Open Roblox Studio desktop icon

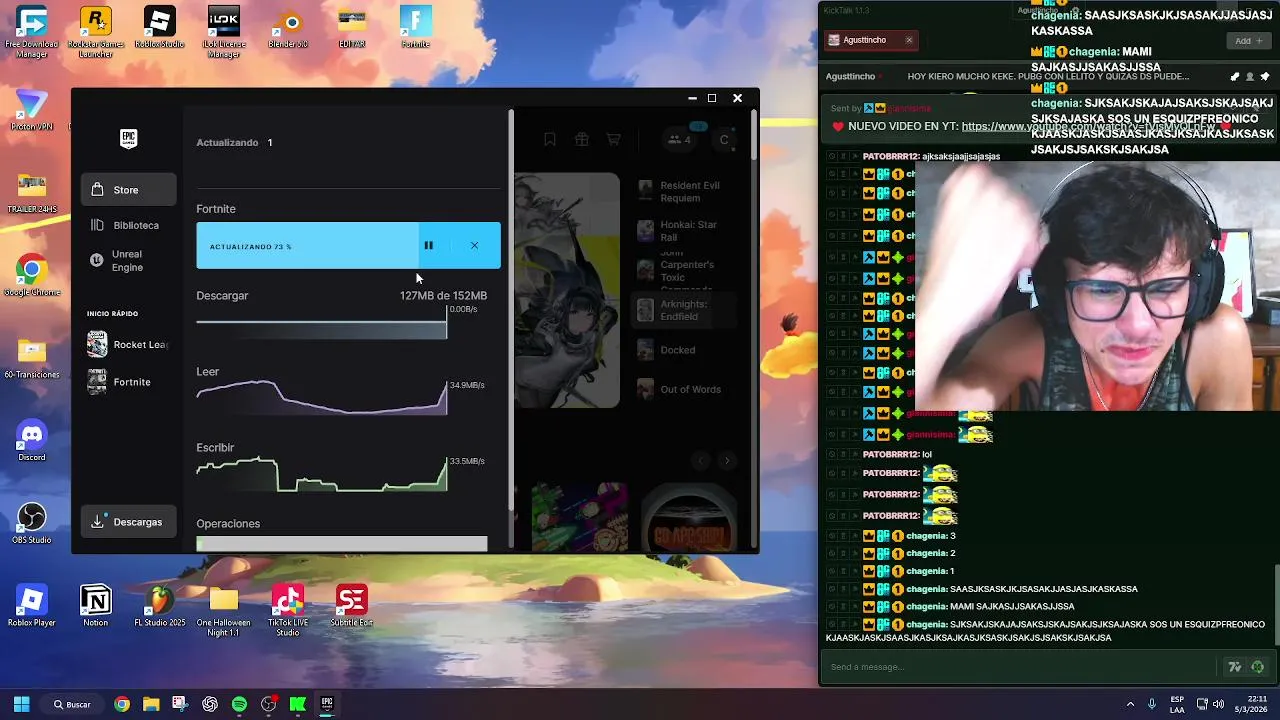click(159, 28)
